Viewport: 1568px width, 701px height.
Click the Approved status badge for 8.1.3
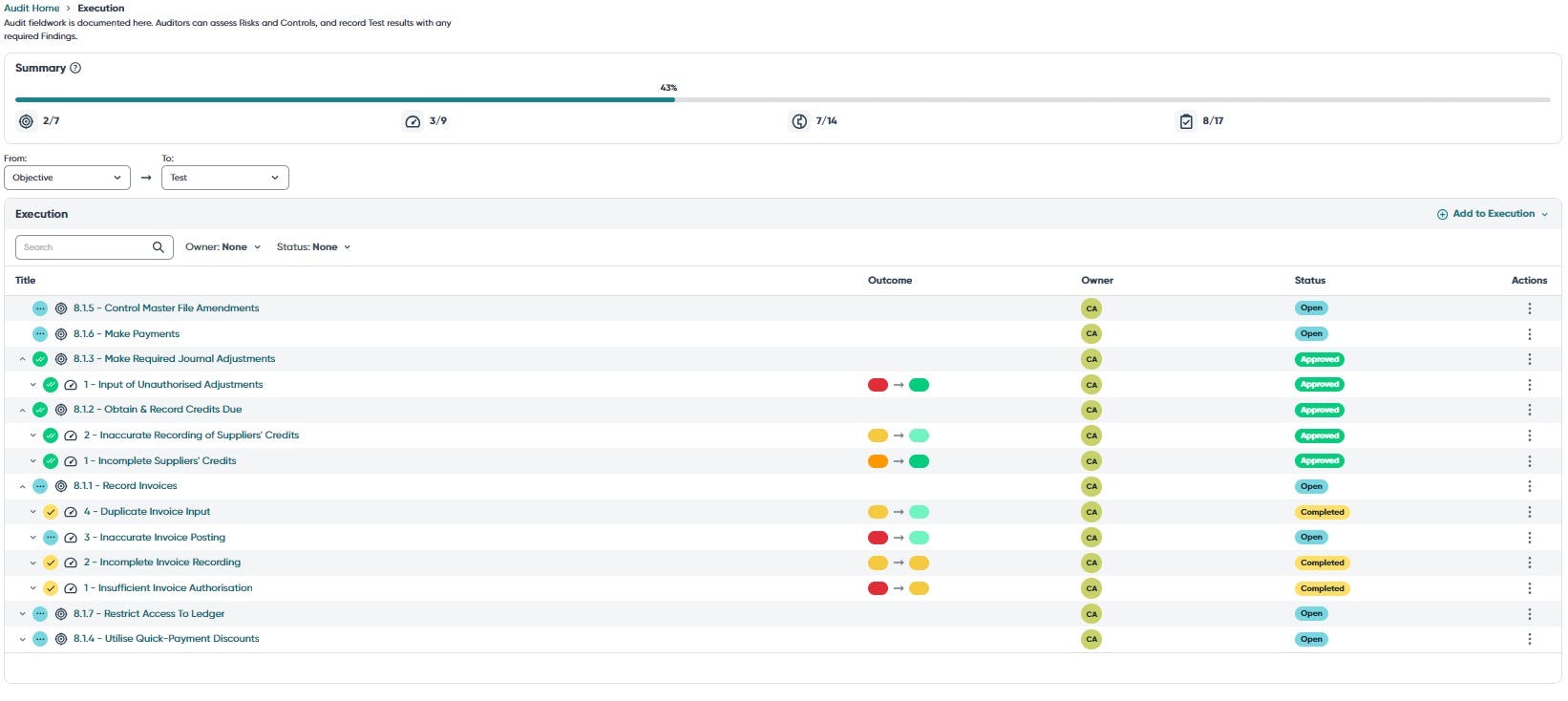coord(1319,359)
